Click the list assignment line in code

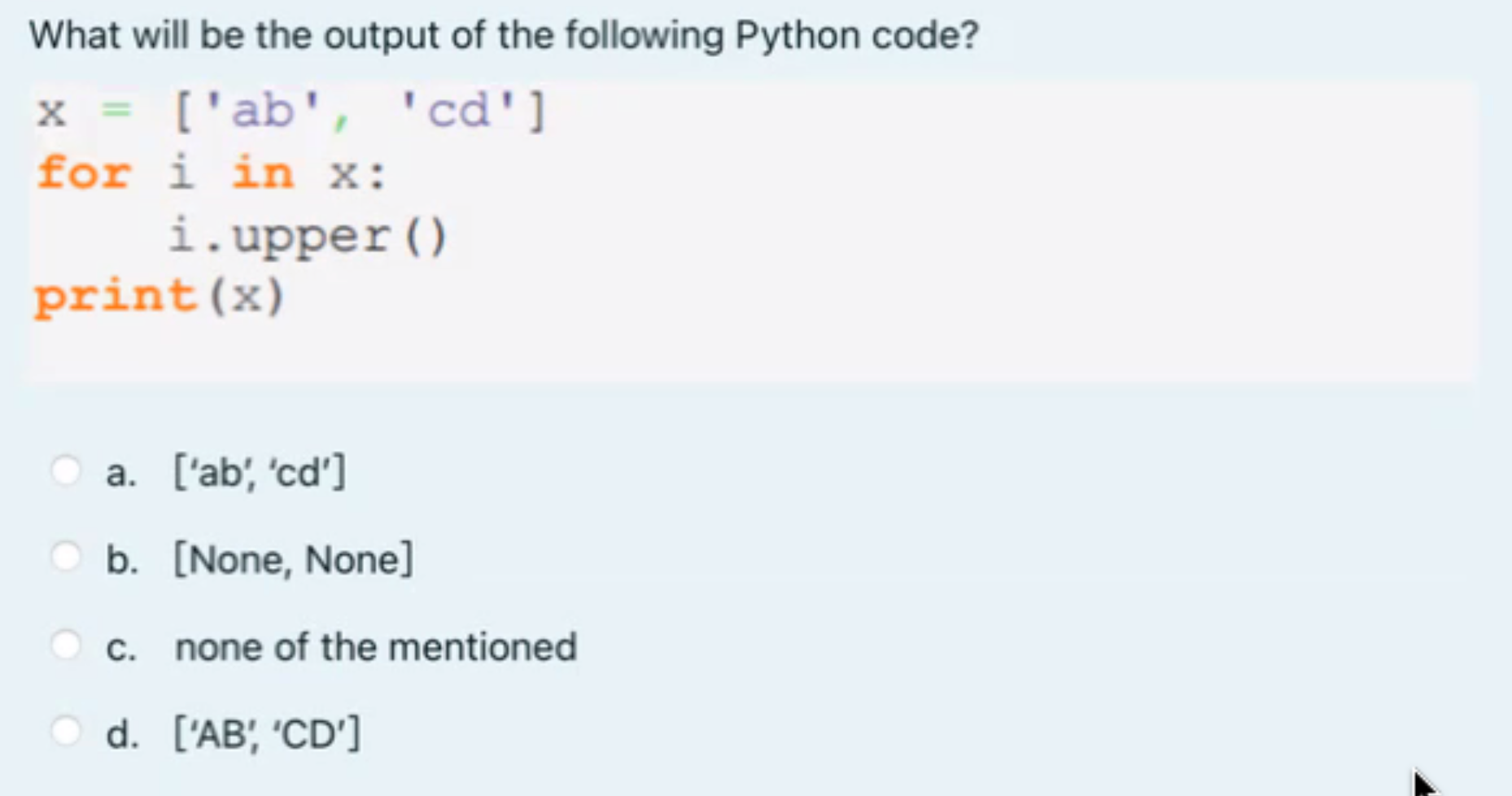[291, 111]
